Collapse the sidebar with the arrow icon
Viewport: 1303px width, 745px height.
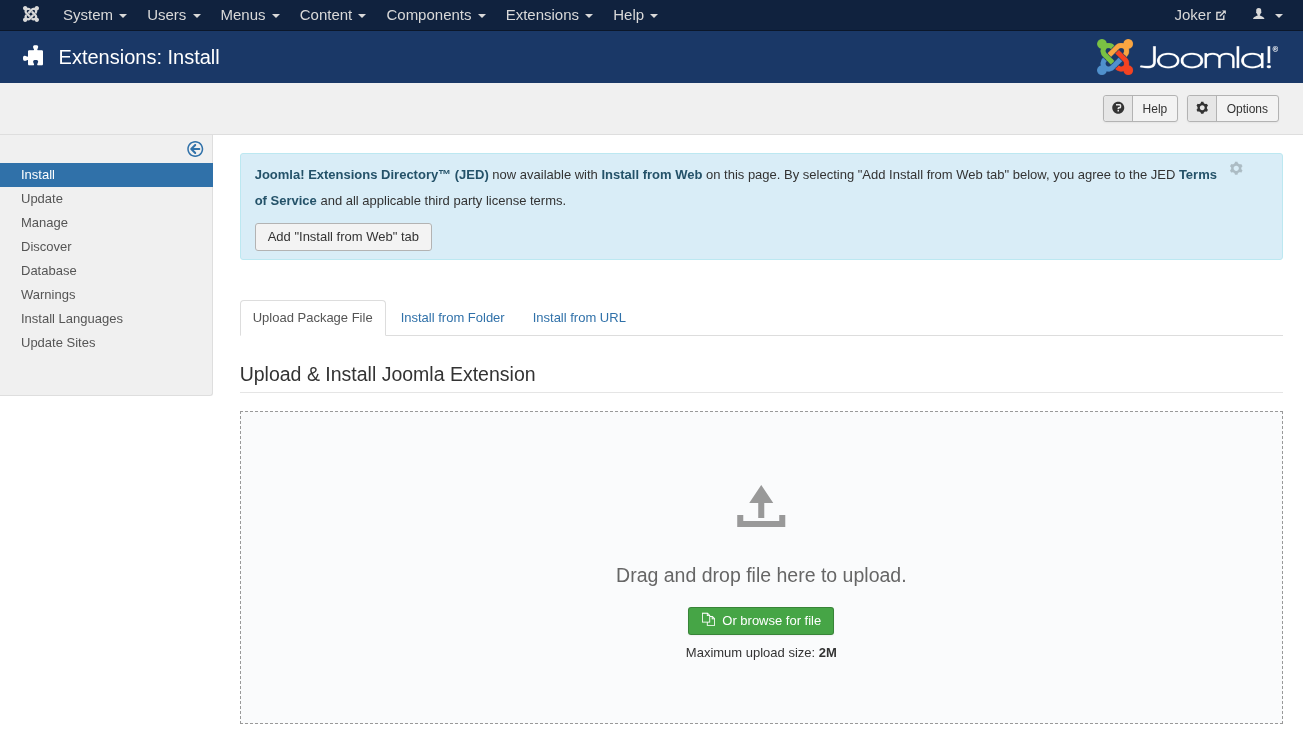195,149
